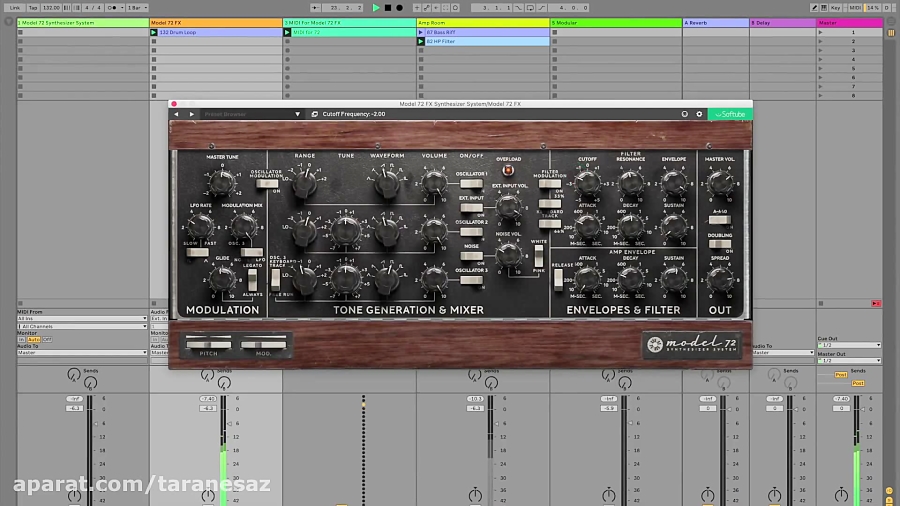Click the Spread knob in Out section
This screenshot has height=506, width=900.
[719, 280]
